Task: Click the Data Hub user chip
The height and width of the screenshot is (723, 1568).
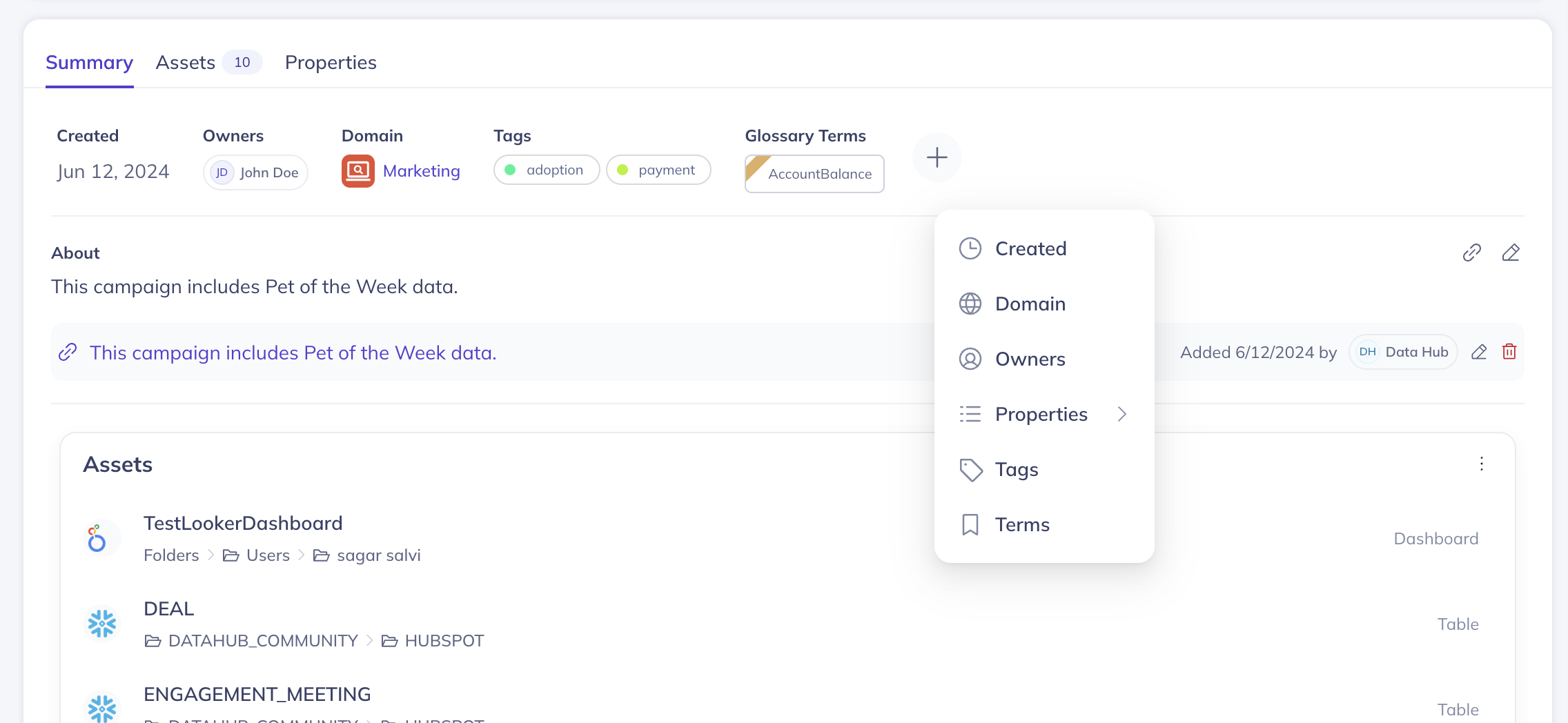Action: 1403,352
